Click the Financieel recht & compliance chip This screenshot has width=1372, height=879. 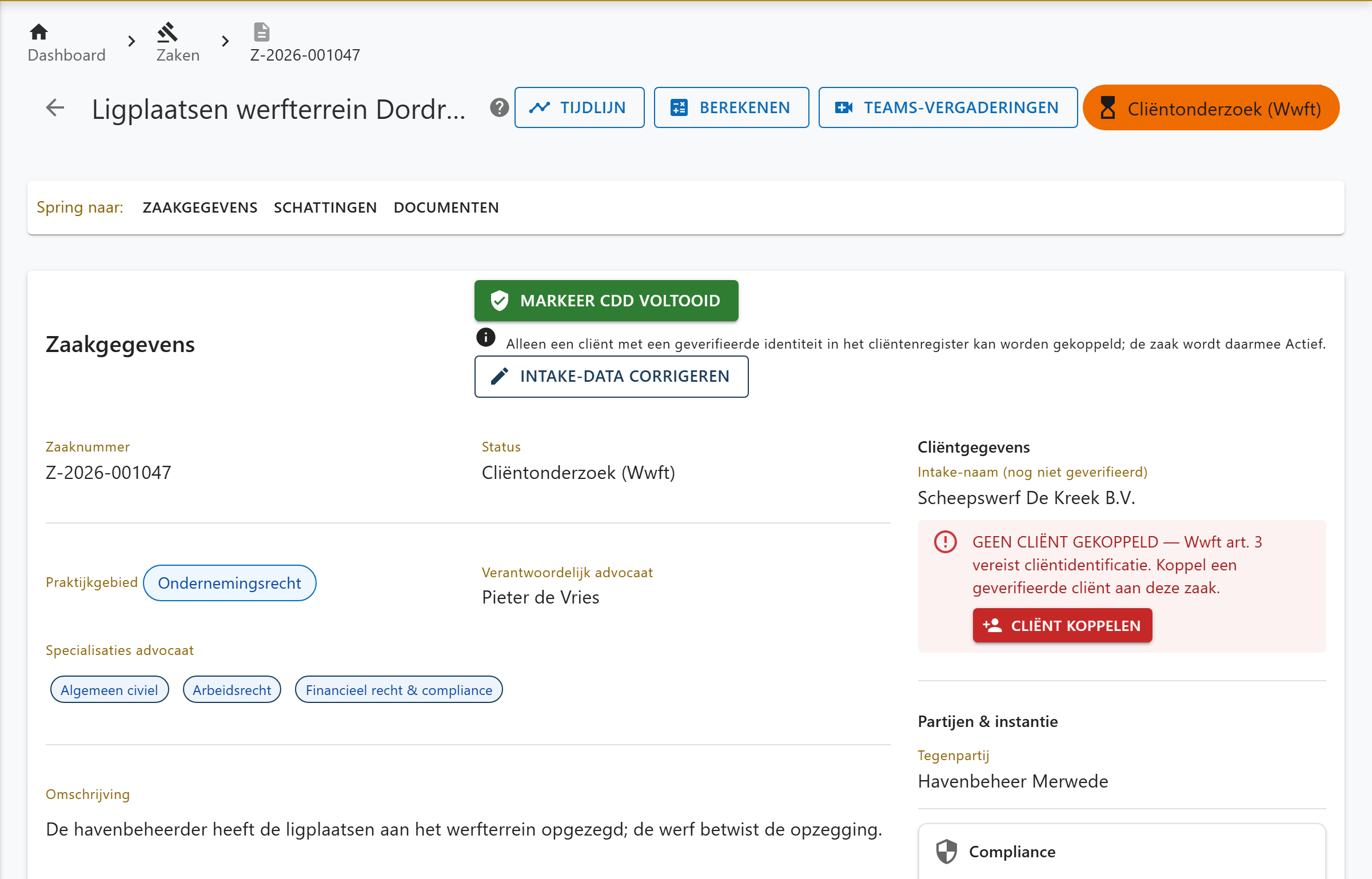(x=398, y=690)
